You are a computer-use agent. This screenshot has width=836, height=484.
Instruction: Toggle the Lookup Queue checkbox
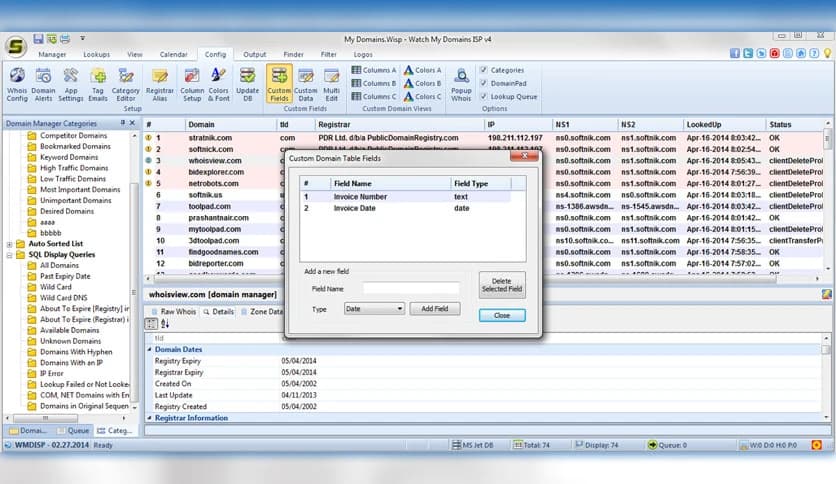point(484,97)
